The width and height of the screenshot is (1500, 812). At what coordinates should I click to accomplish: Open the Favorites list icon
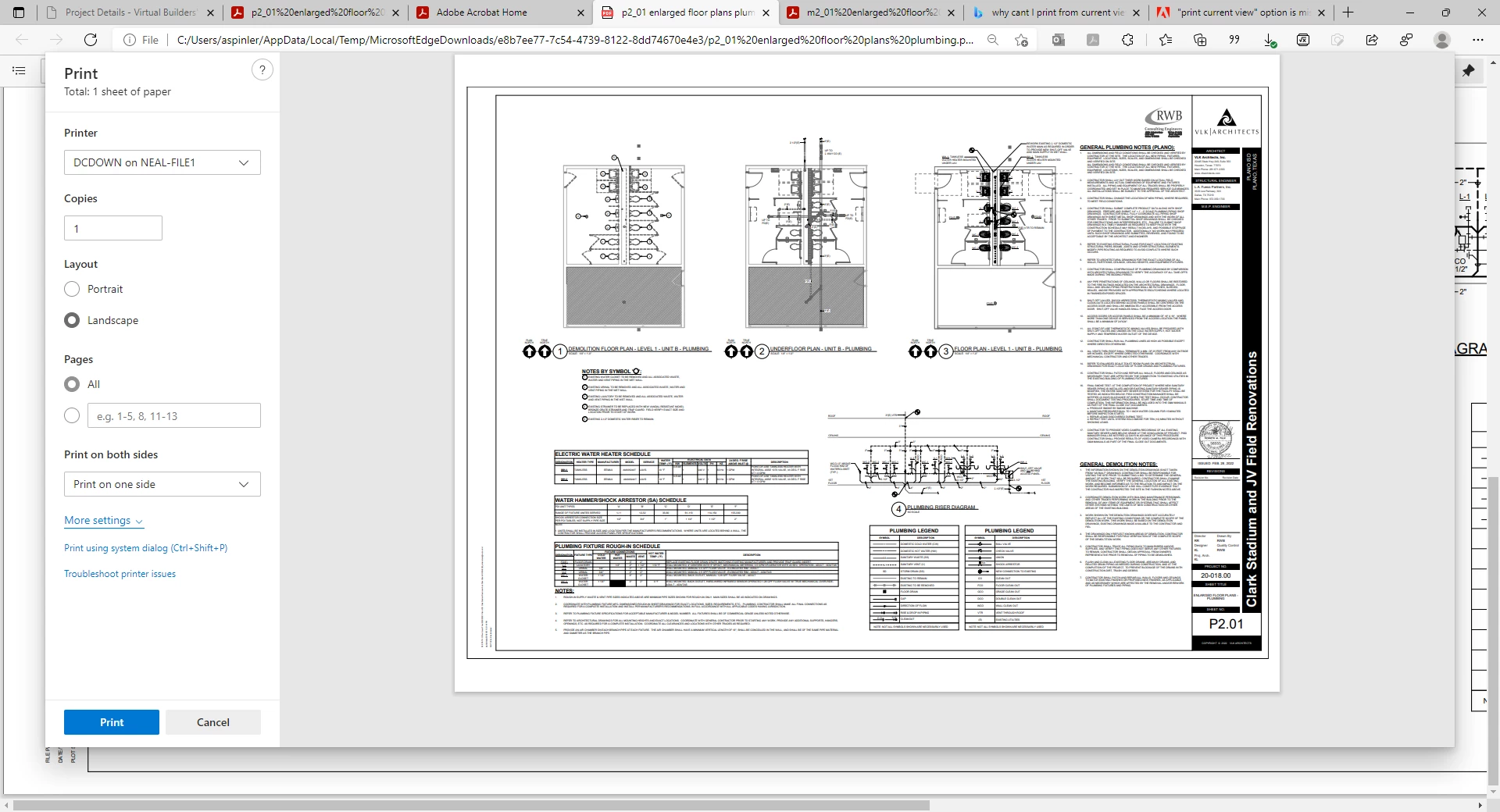1166,40
